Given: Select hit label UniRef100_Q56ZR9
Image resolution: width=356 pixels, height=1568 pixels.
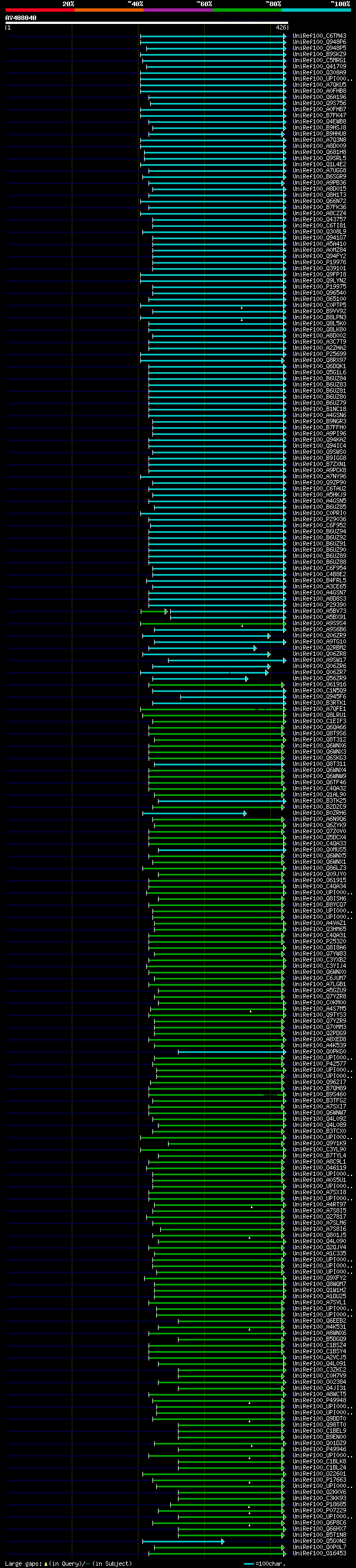Looking at the screenshot, I should pyautogui.click(x=319, y=678).
